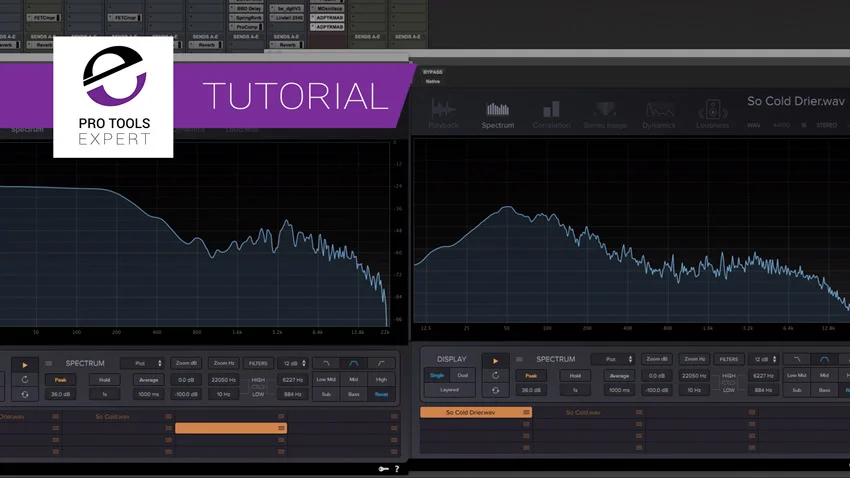Open the Correlation view in right window

pos(551,114)
